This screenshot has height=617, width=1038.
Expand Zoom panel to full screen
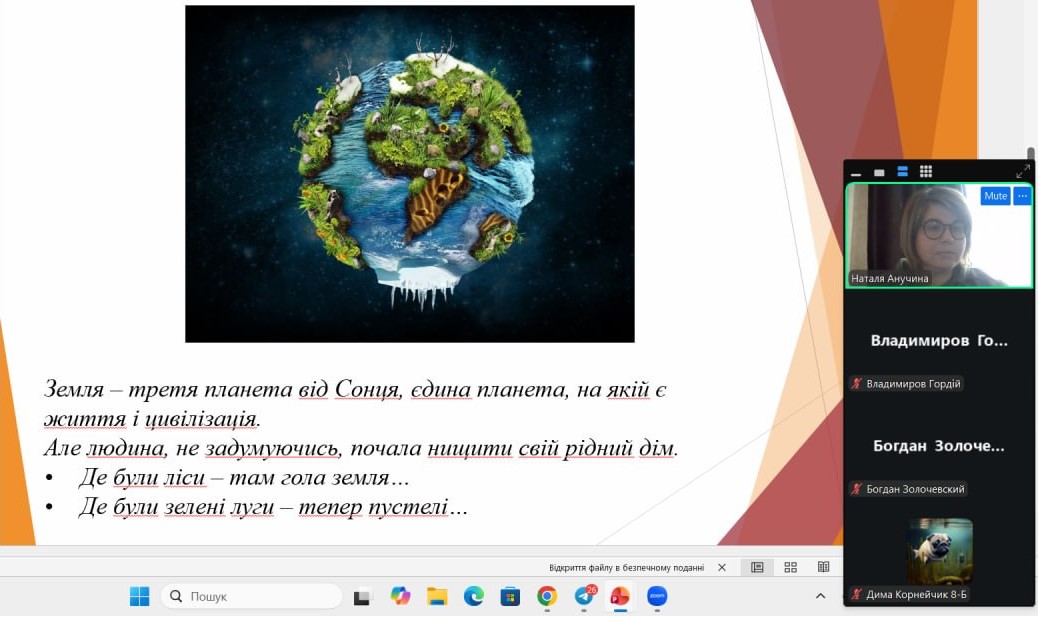(1022, 172)
